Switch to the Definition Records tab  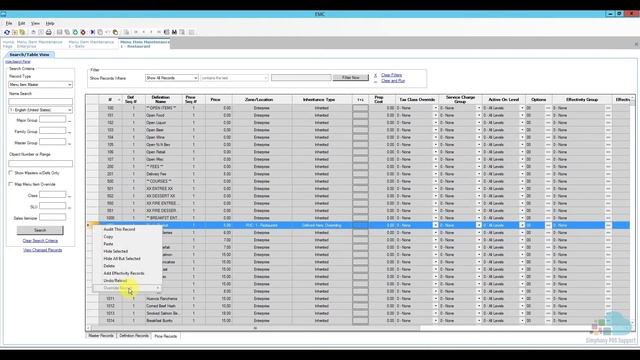tap(134, 336)
